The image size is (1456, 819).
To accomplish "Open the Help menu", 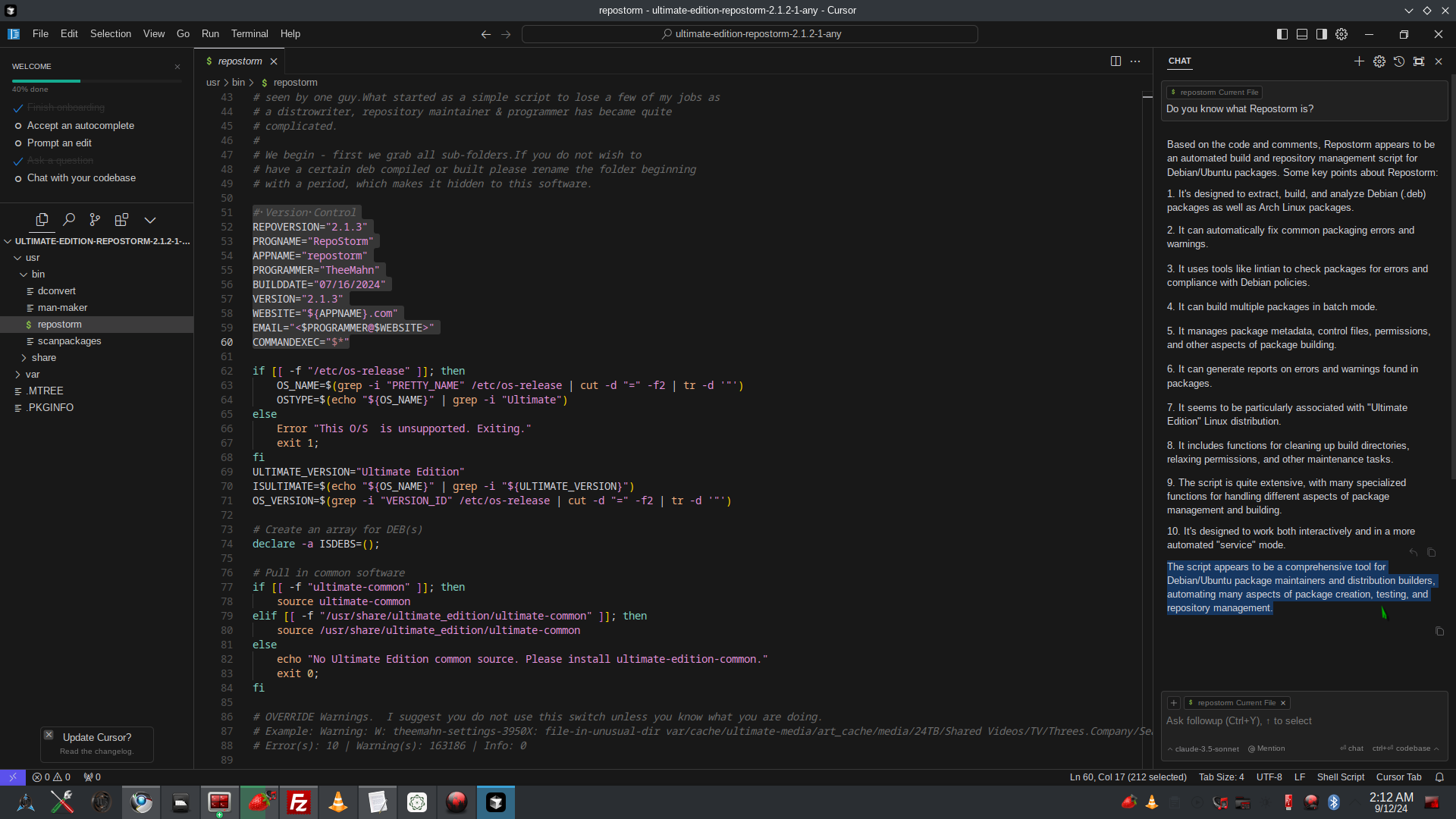I will [x=290, y=34].
